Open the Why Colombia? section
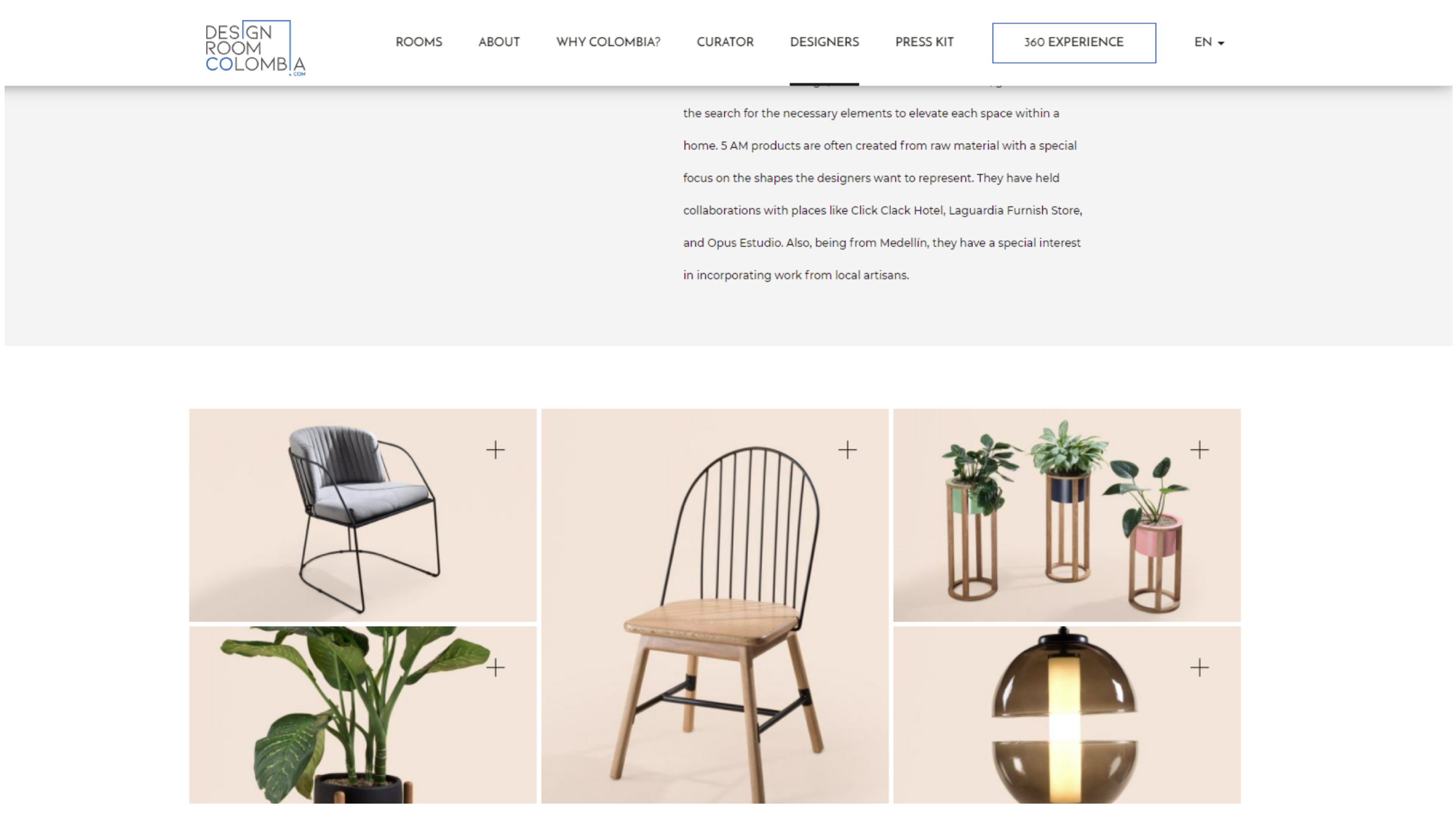The width and height of the screenshot is (1456, 837). point(608,42)
